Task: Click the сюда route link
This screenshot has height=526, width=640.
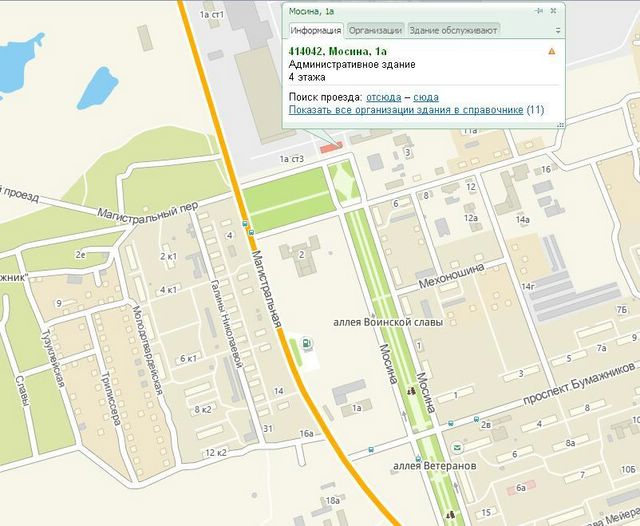Action: click(x=425, y=97)
